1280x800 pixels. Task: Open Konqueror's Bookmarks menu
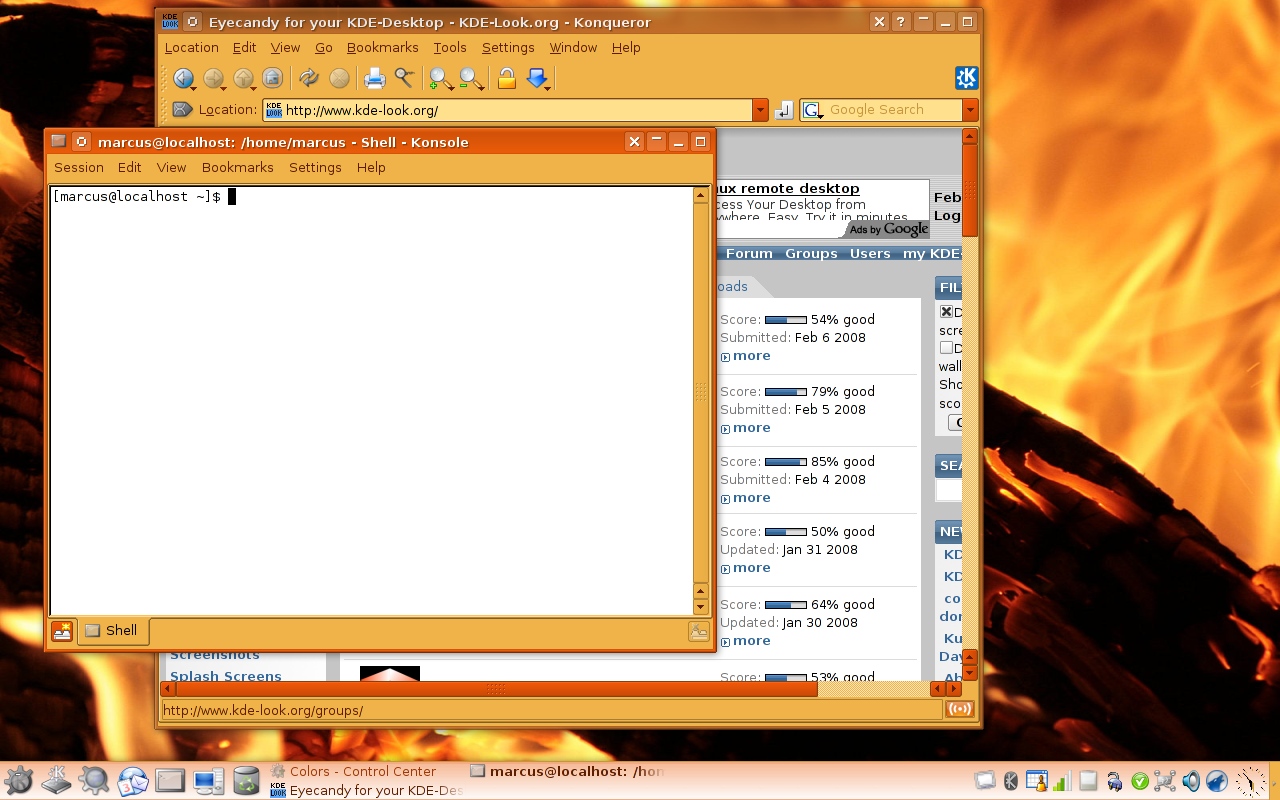click(x=383, y=47)
